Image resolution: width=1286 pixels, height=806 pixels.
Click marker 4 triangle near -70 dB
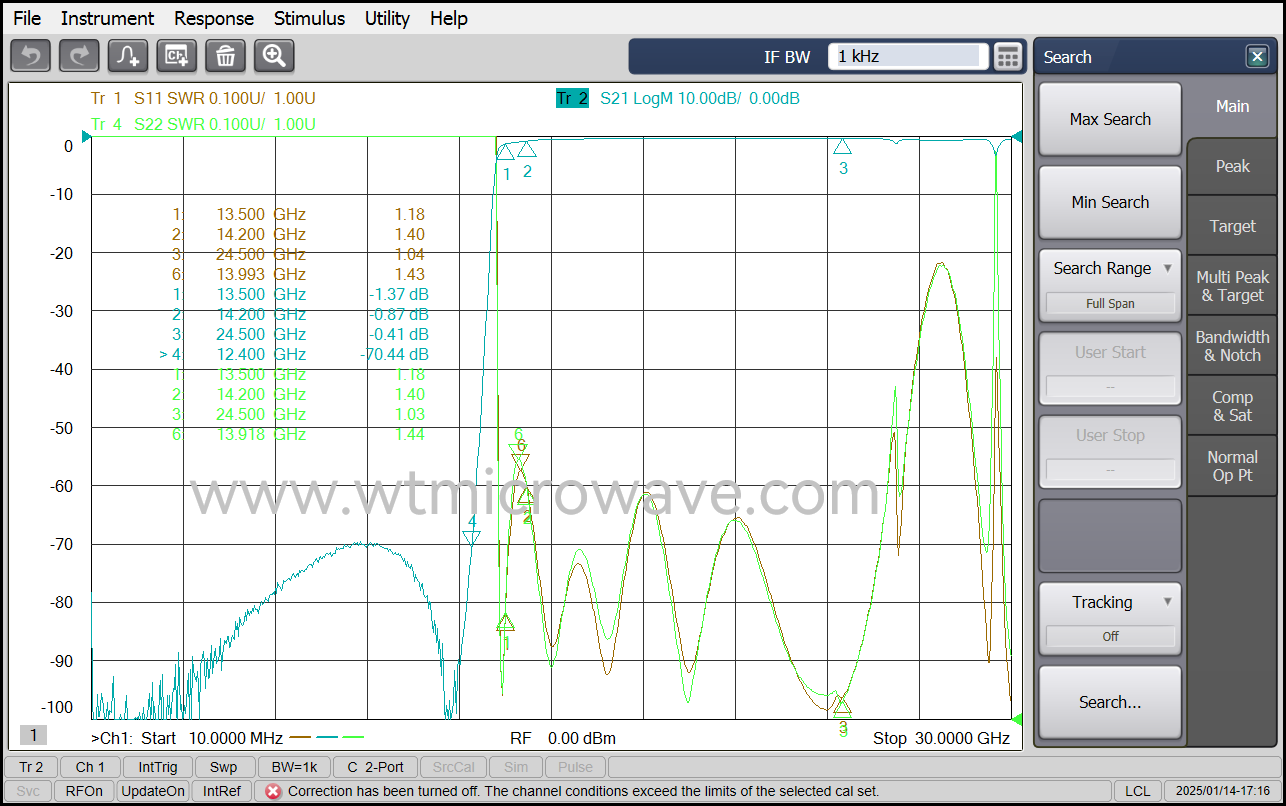pyautogui.click(x=471, y=538)
